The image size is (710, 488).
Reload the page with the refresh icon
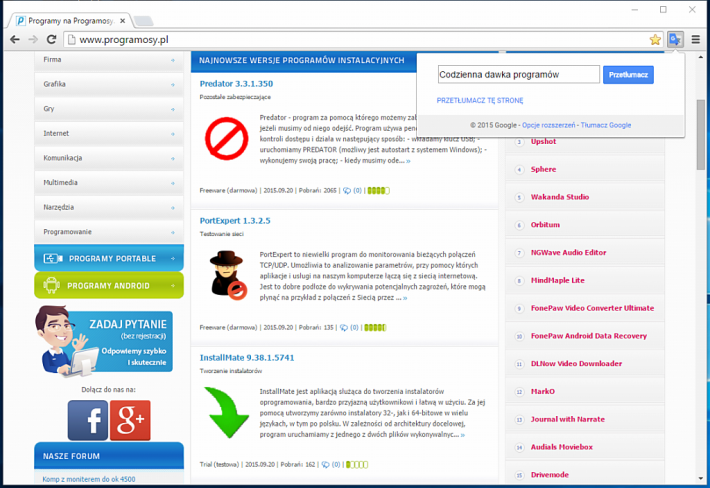tap(52, 39)
